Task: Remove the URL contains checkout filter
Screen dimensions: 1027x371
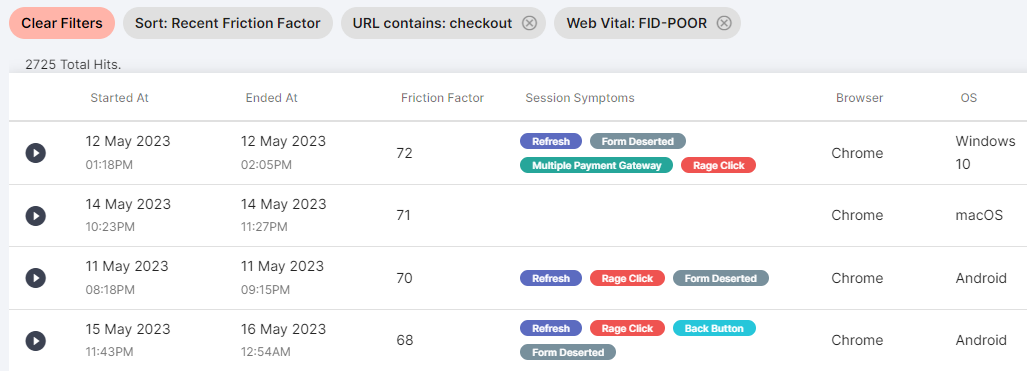Action: (529, 24)
